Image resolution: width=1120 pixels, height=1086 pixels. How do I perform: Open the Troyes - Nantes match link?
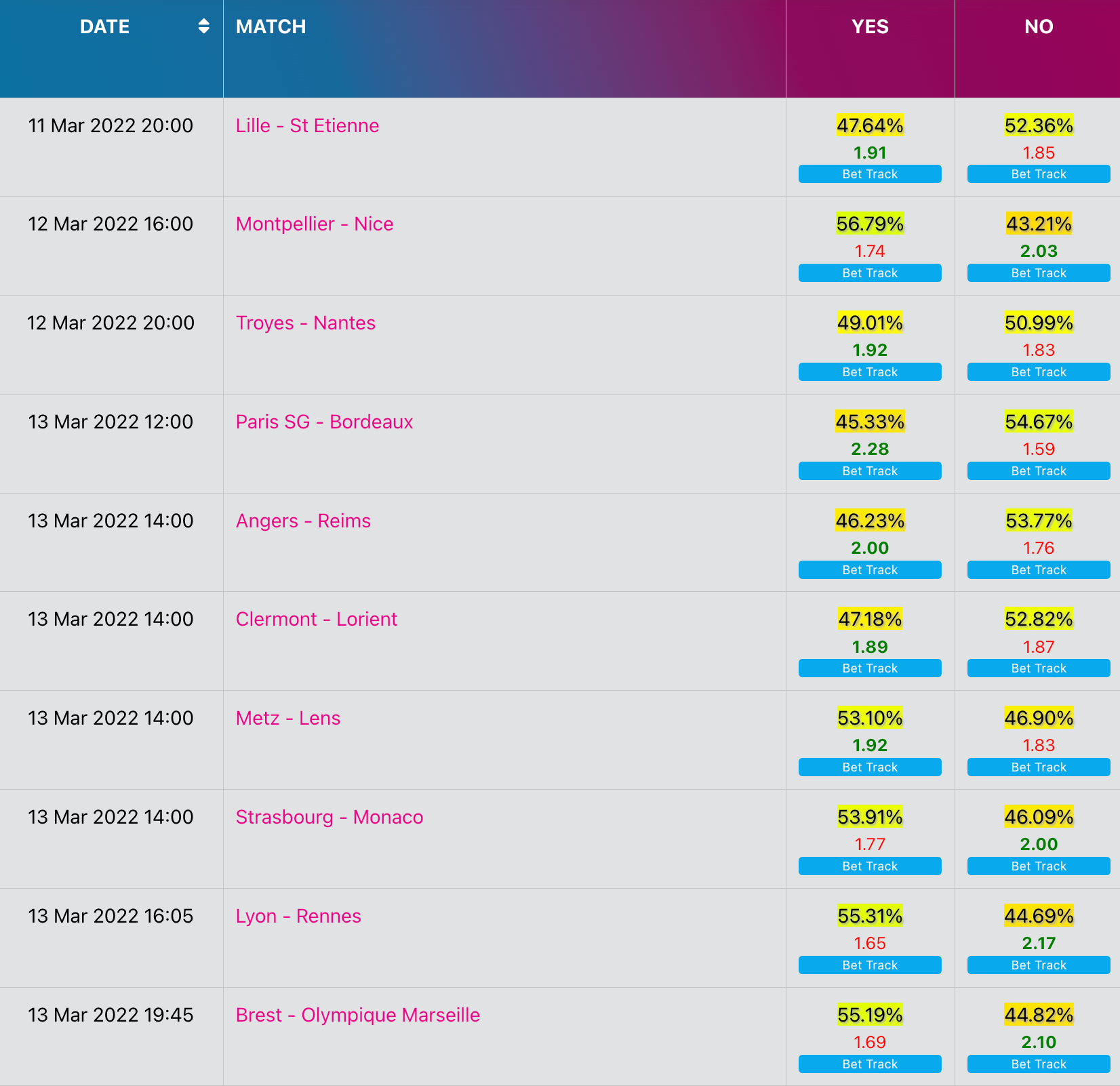coord(305,323)
